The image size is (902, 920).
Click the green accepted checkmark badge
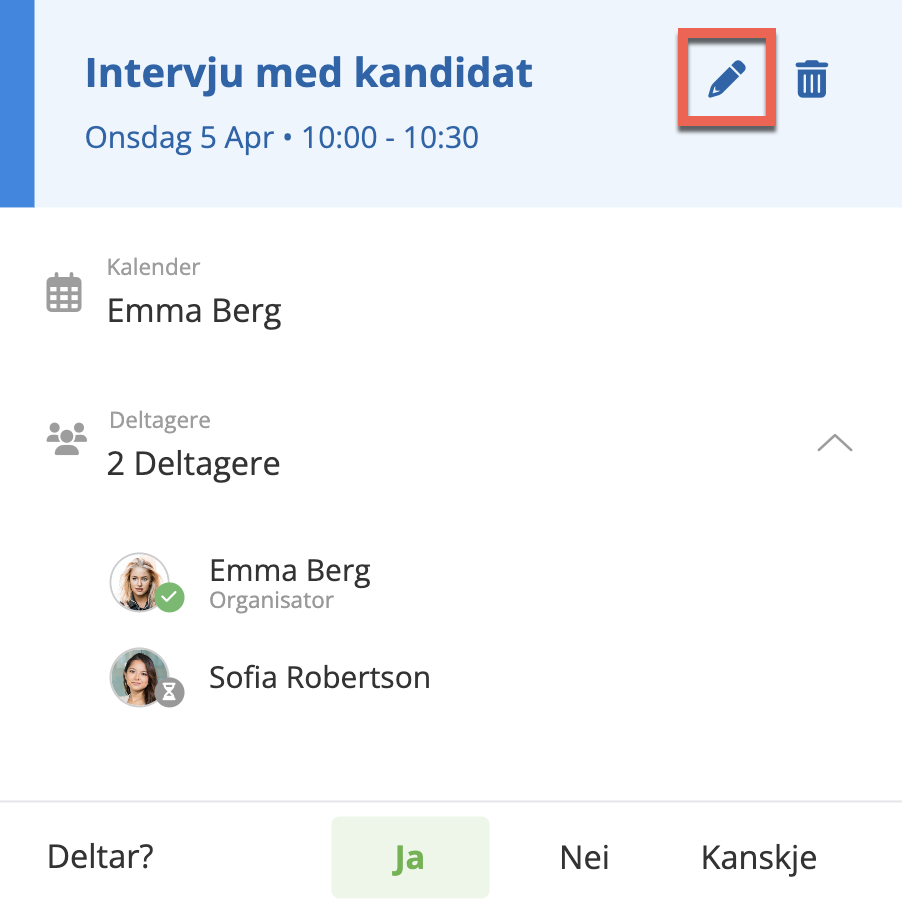170,598
